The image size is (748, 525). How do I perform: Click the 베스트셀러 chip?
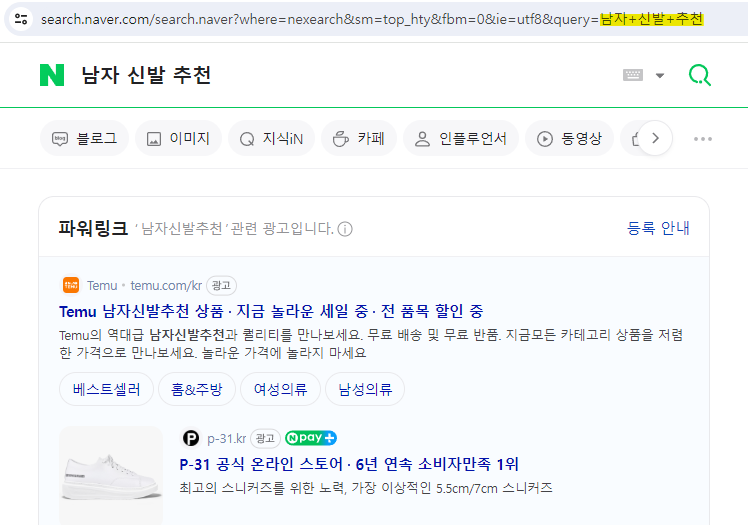(106, 389)
